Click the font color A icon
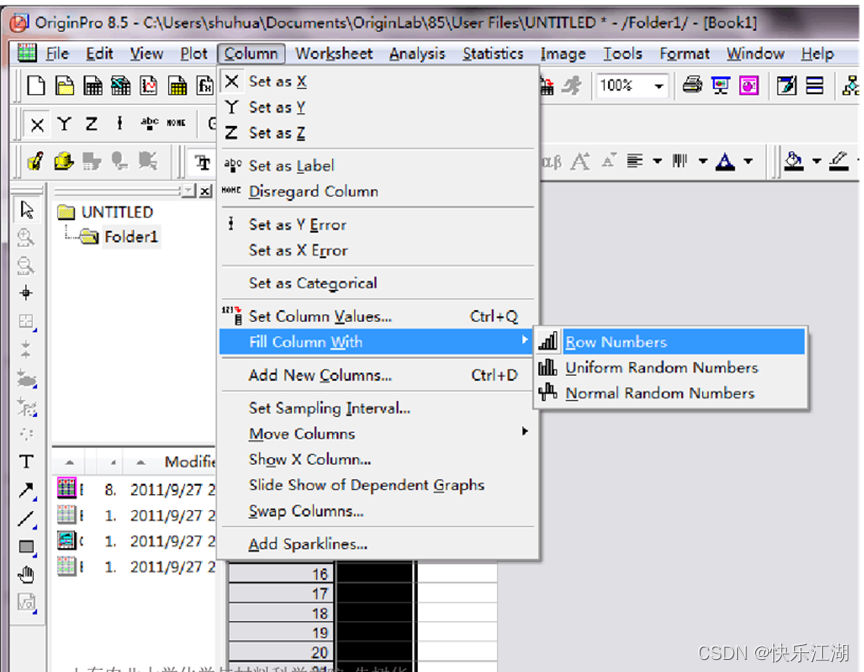 point(725,161)
